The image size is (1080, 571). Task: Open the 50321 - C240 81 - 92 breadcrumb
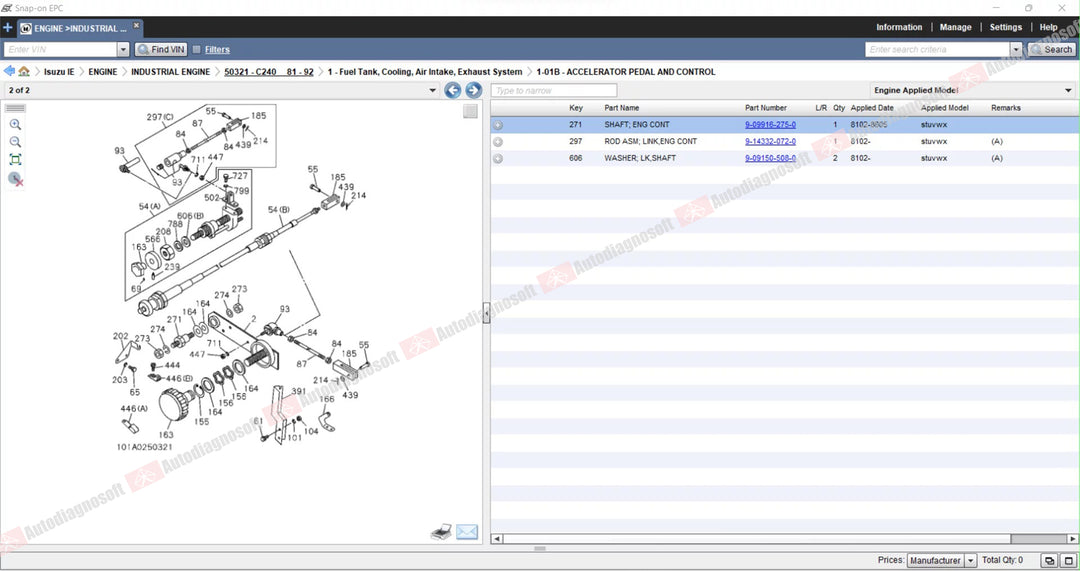click(269, 72)
